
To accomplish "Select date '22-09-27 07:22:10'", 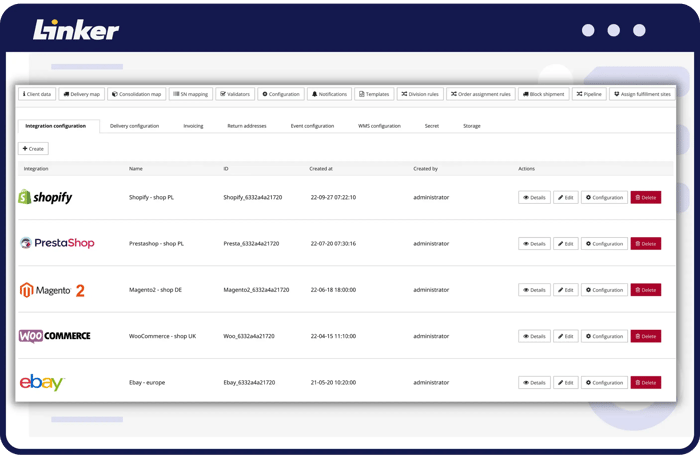I will pyautogui.click(x=333, y=197).
